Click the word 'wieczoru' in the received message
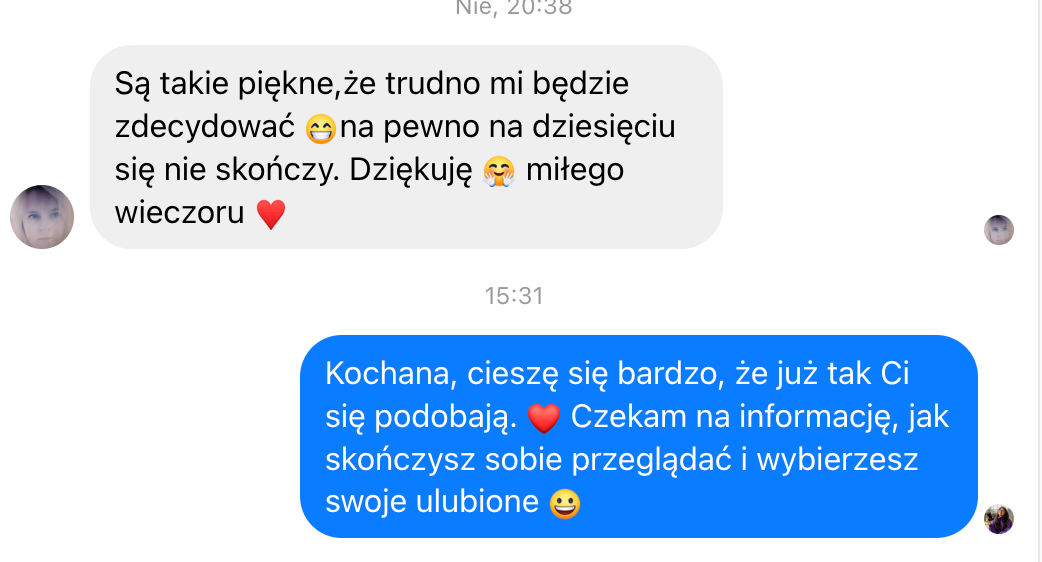This screenshot has width=1042, height=562. [179, 213]
